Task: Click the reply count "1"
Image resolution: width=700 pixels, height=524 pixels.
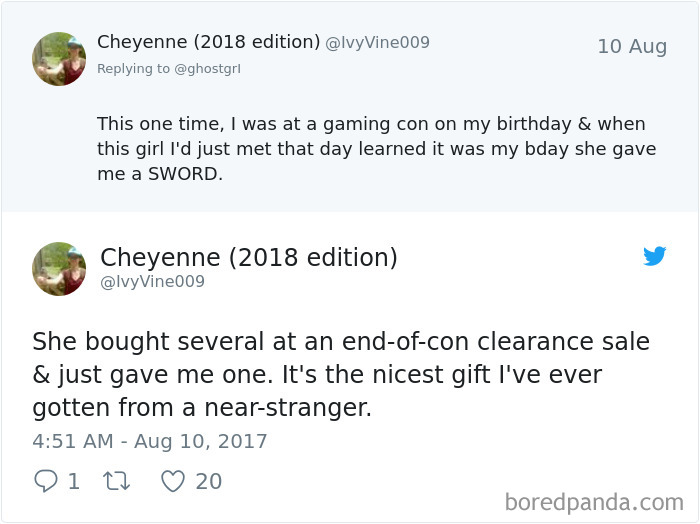Action: point(73,481)
